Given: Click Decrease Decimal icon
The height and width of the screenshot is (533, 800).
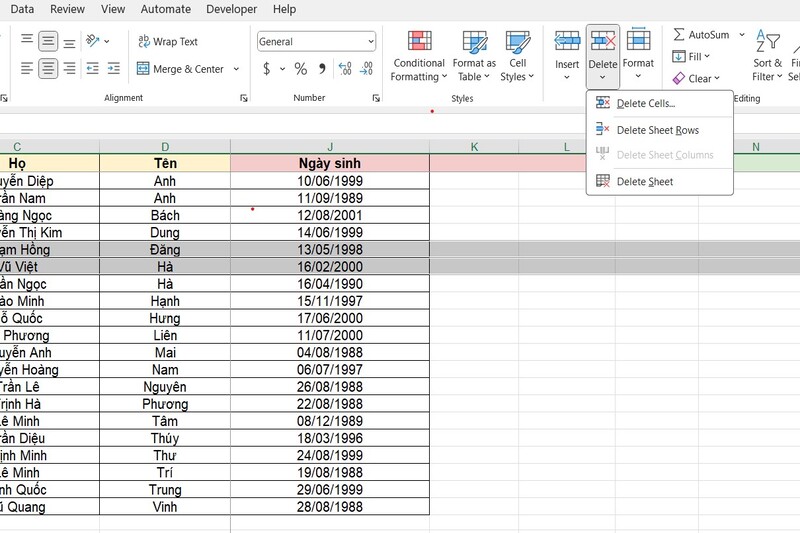Looking at the screenshot, I should (366, 68).
